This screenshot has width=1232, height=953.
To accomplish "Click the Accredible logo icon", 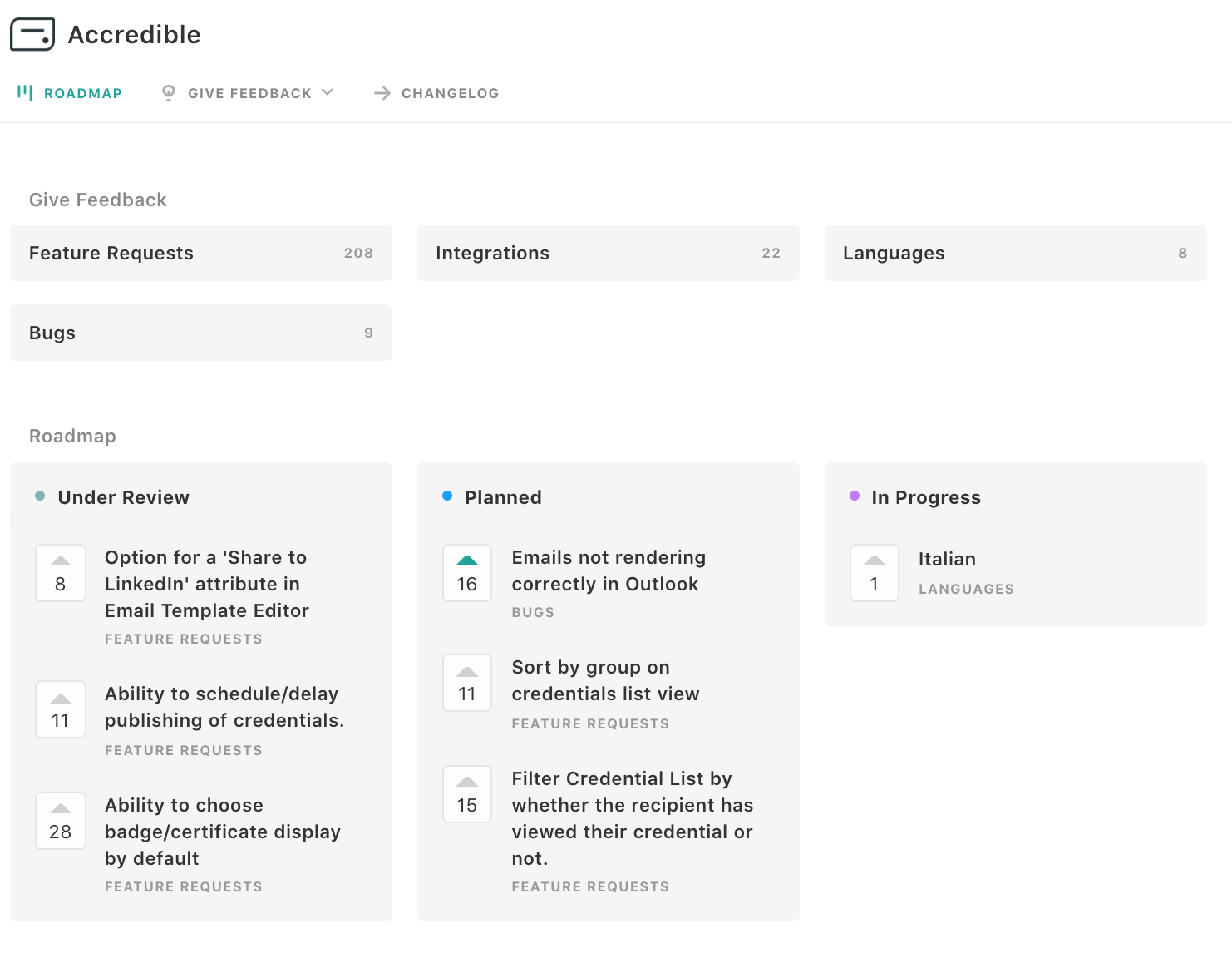I will tap(32, 34).
